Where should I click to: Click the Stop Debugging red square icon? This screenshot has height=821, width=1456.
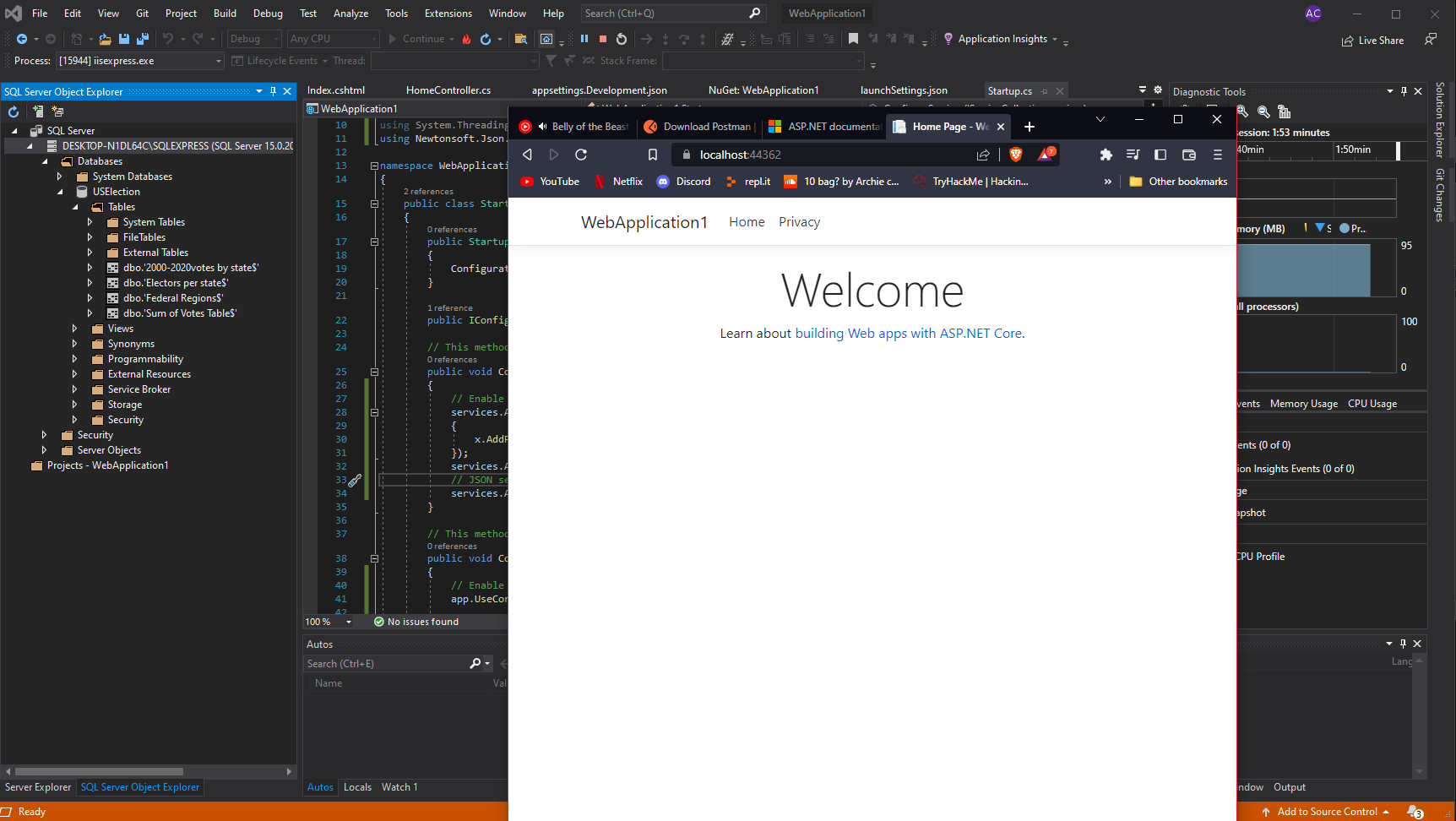(602, 38)
